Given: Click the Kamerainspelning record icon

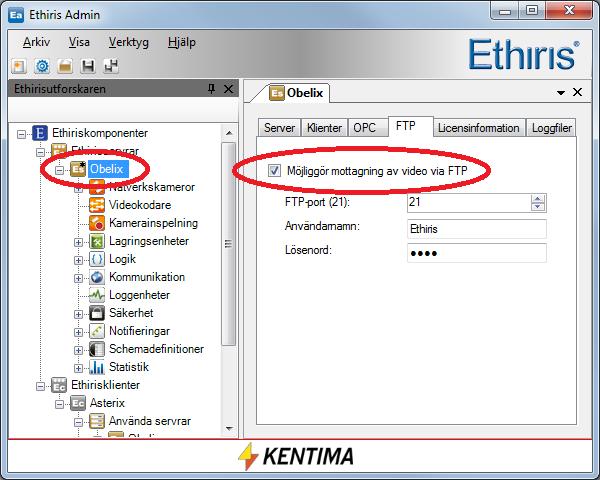Looking at the screenshot, I should (x=97, y=223).
